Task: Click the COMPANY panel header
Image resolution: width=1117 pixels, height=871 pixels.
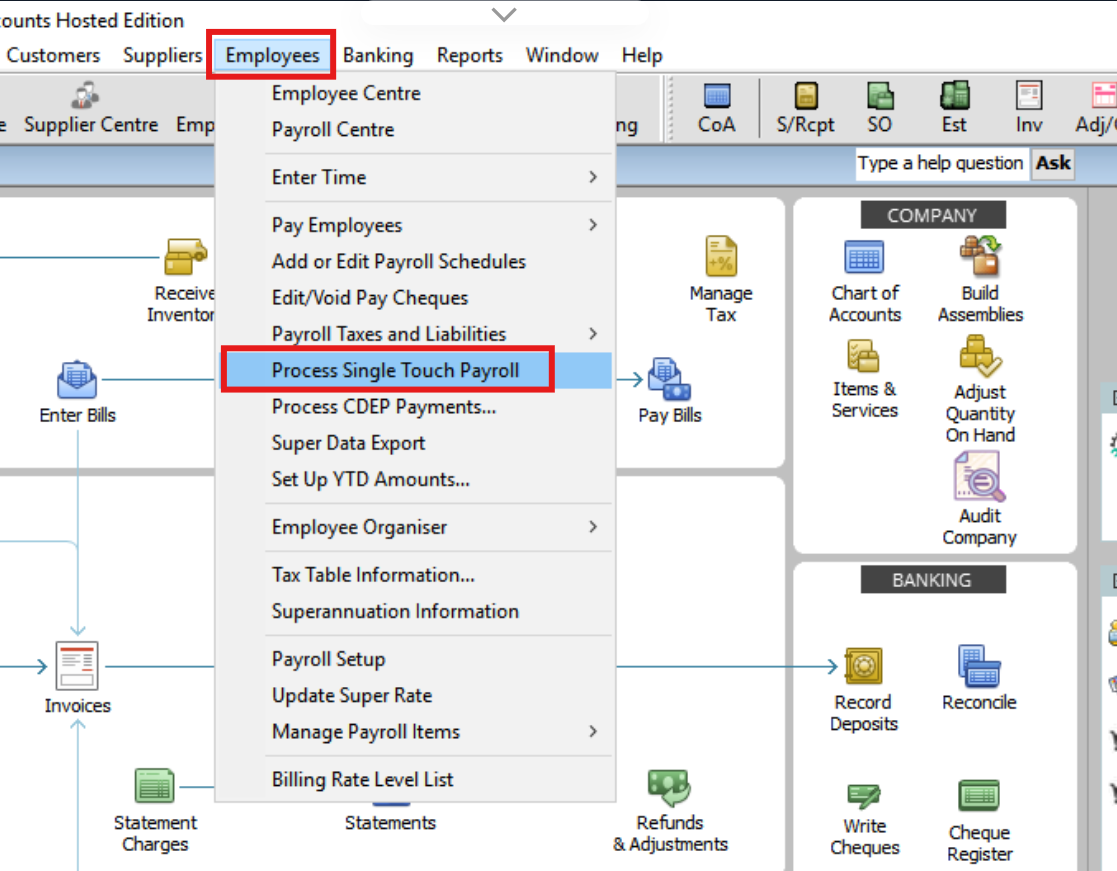Action: click(933, 215)
